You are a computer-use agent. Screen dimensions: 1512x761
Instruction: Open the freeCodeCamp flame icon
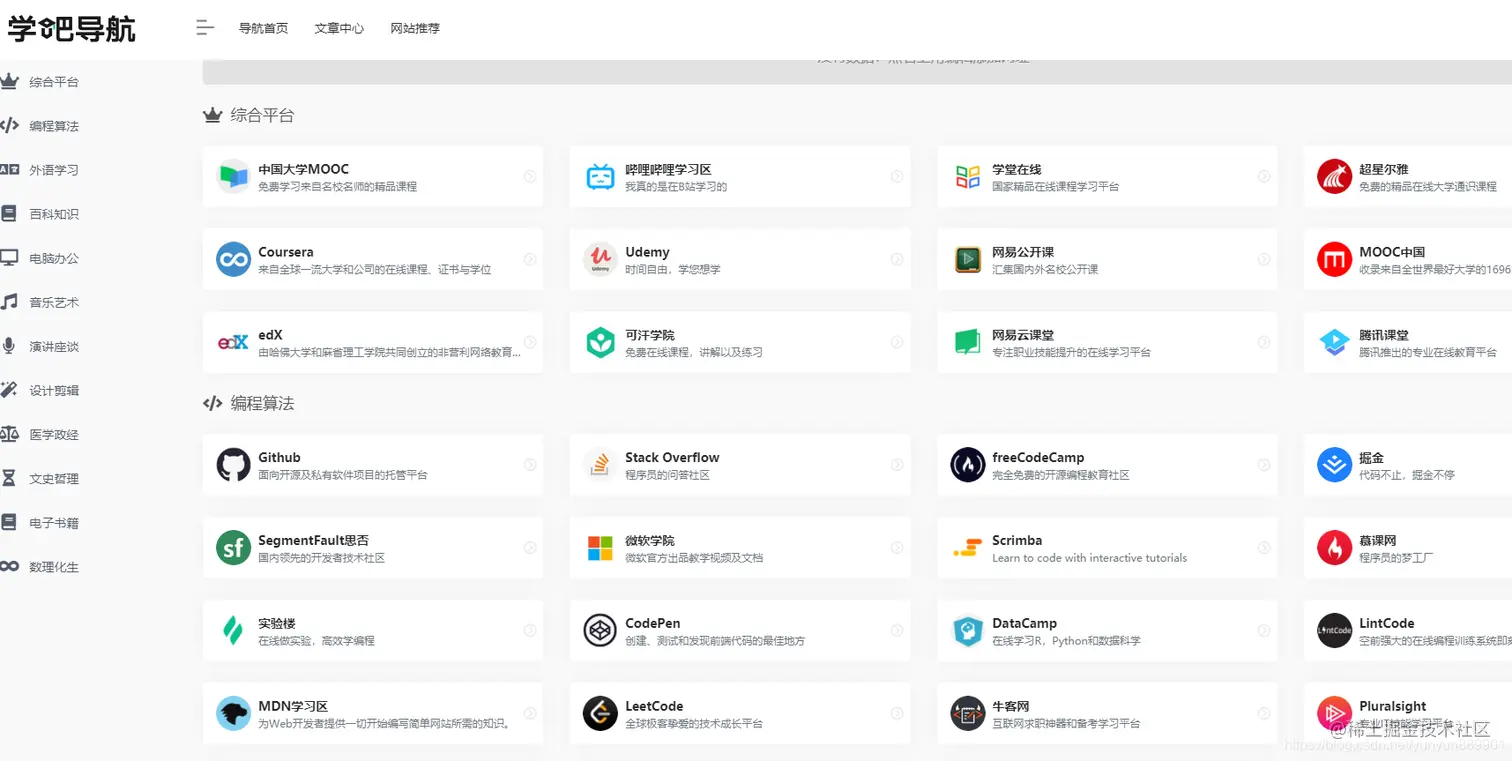click(x=967, y=465)
